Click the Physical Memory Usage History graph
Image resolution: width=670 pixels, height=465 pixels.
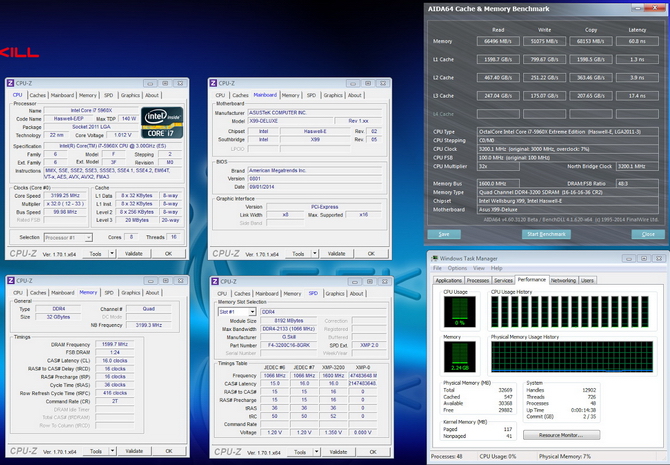click(x=572, y=356)
